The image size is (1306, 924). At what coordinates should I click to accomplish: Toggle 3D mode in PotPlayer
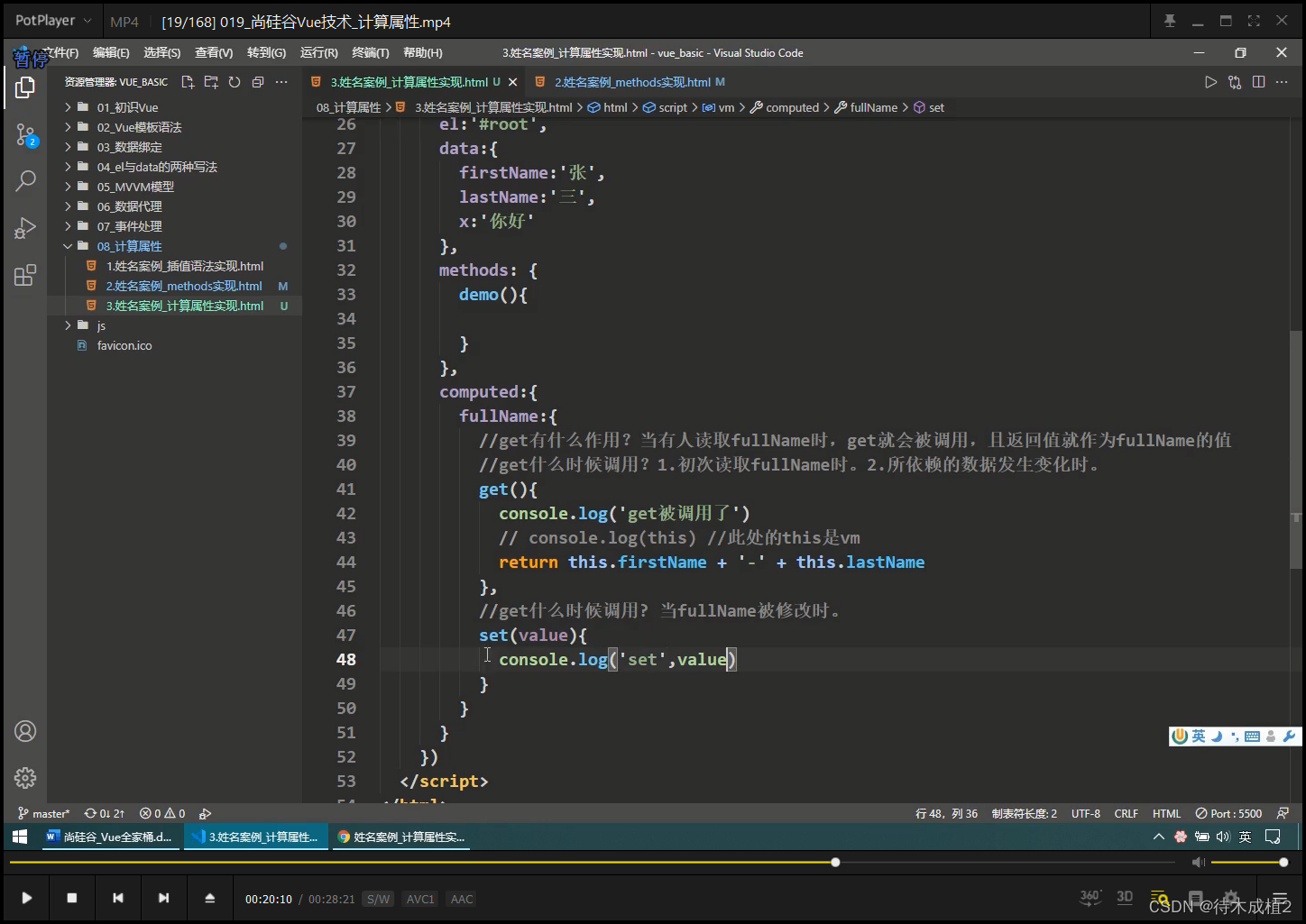[x=1125, y=897]
